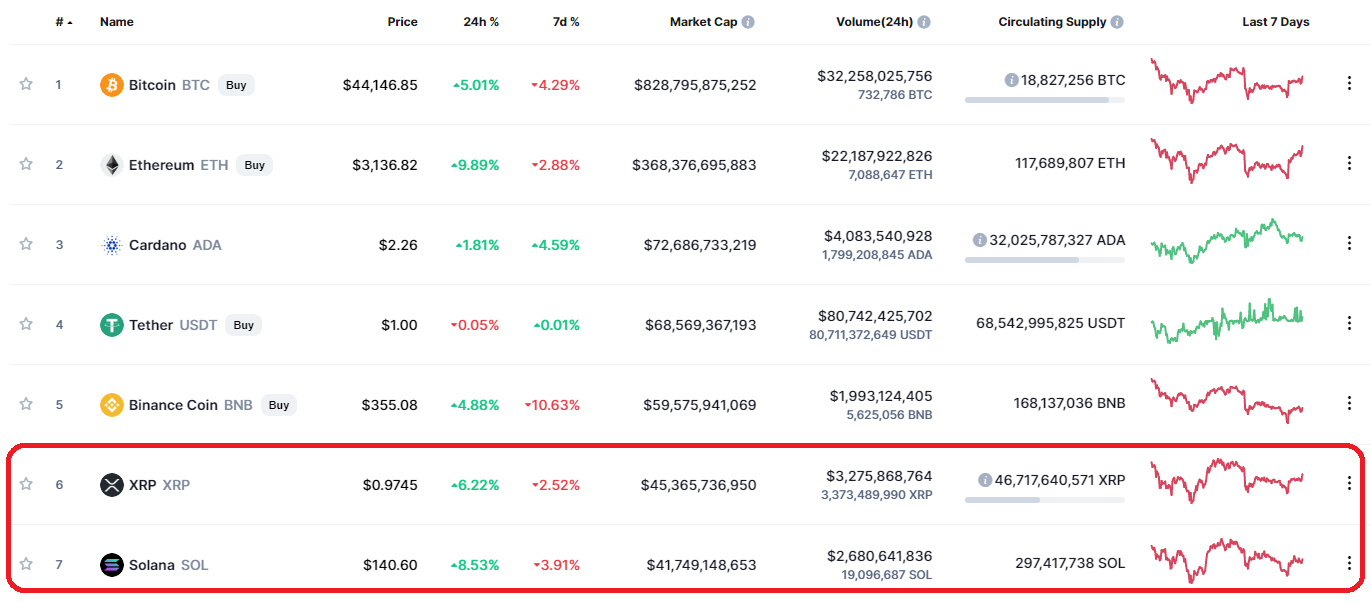
Task: Open the Solana row three-dot menu
Action: [x=1348, y=564]
